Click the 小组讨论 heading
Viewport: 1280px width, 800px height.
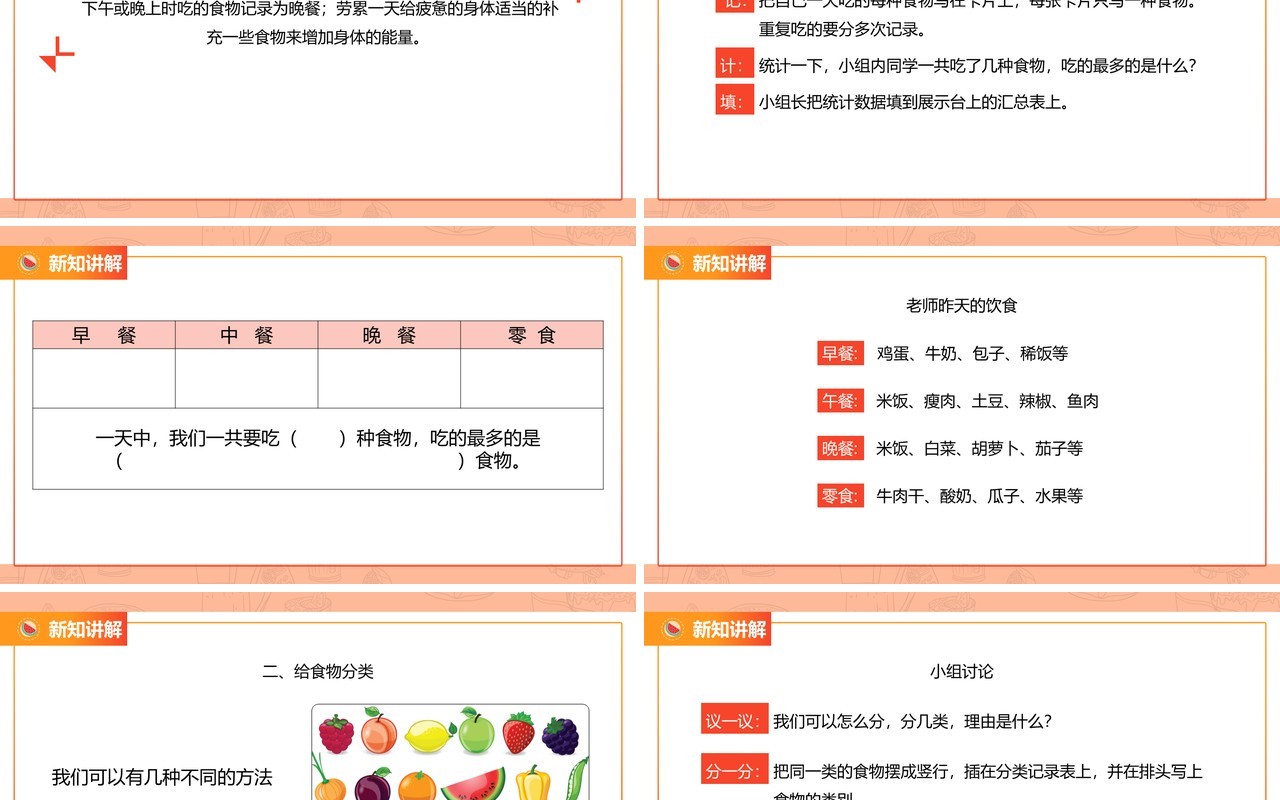pos(961,672)
